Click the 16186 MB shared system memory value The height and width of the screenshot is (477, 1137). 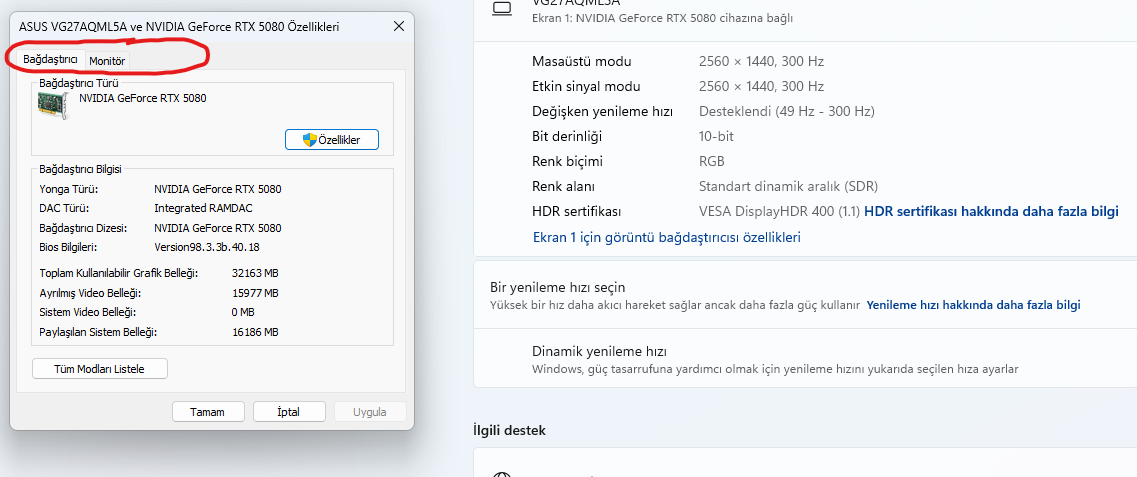click(x=255, y=332)
